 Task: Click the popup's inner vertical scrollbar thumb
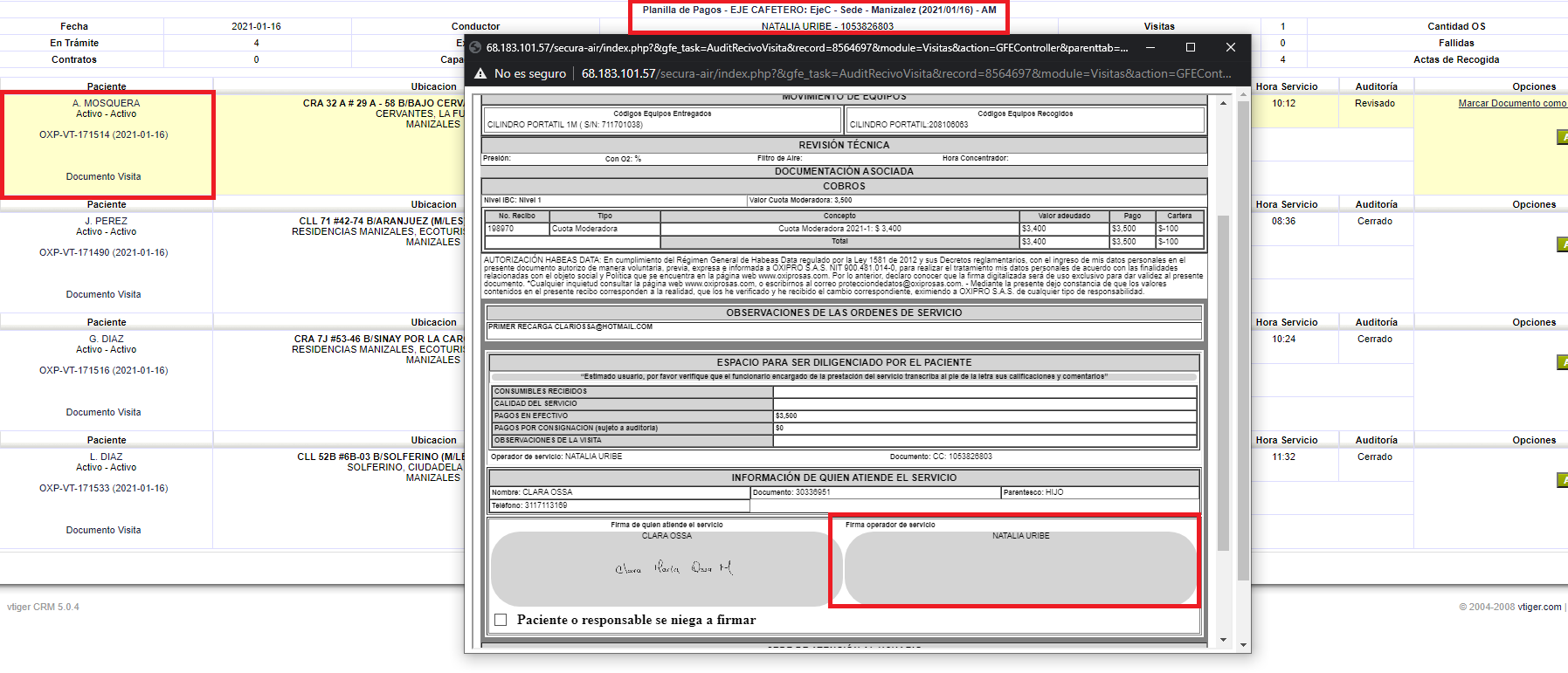pyautogui.click(x=1223, y=382)
